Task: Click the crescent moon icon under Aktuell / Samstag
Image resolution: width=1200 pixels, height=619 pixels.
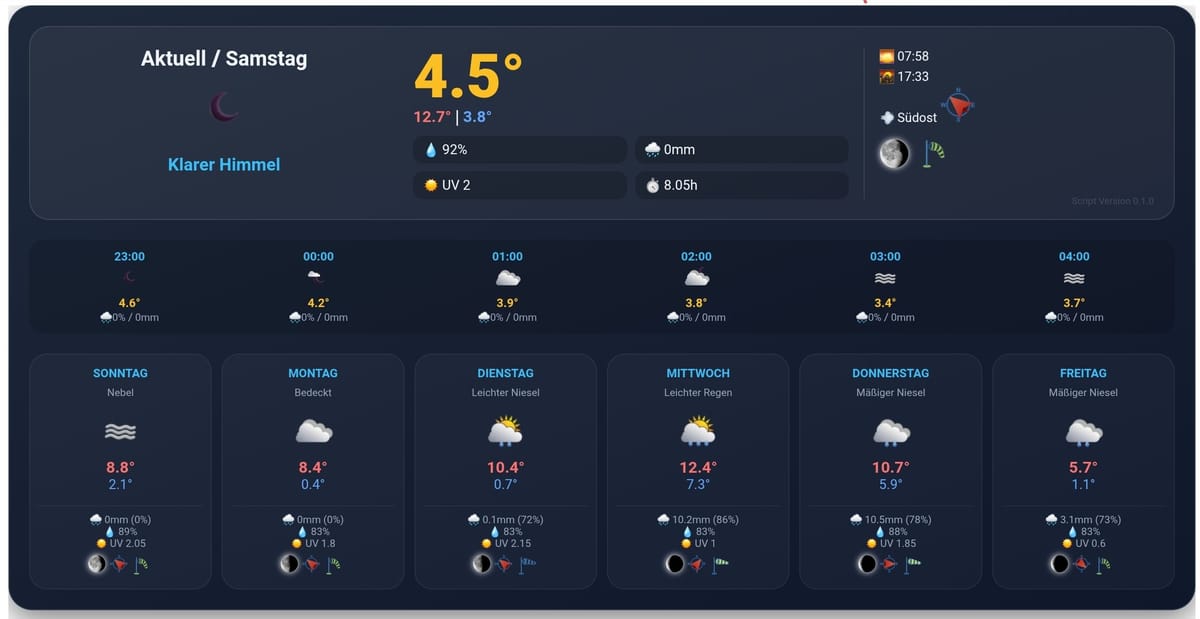Action: pos(224,106)
